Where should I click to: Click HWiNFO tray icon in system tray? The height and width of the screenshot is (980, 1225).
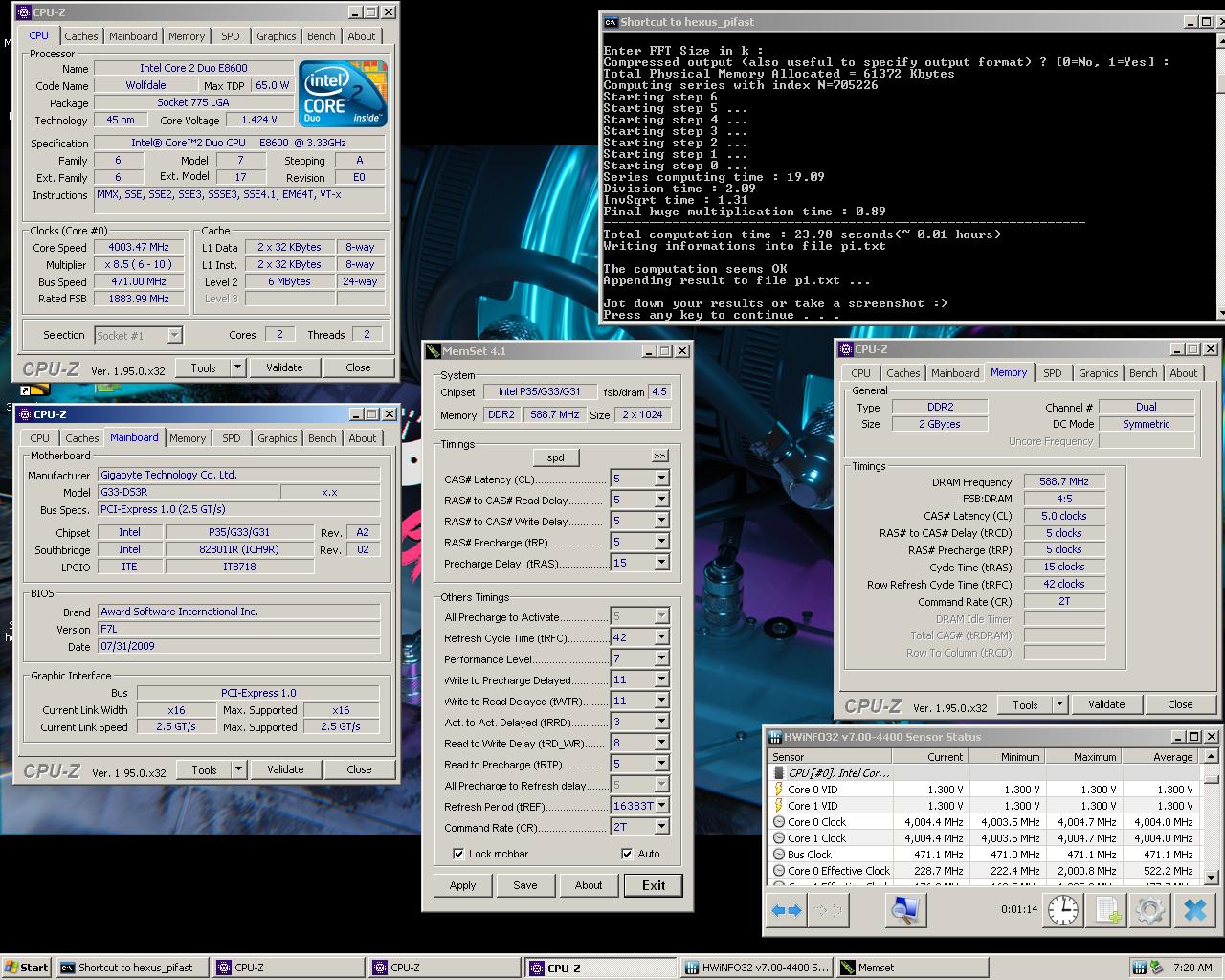[1139, 968]
